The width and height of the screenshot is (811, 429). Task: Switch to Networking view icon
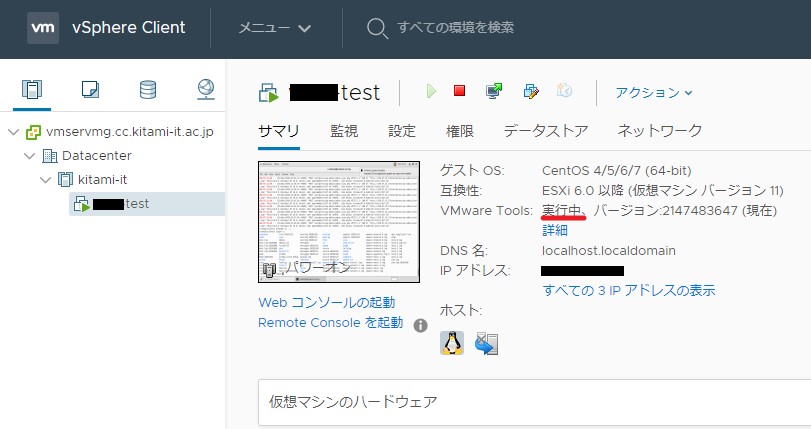pos(206,90)
